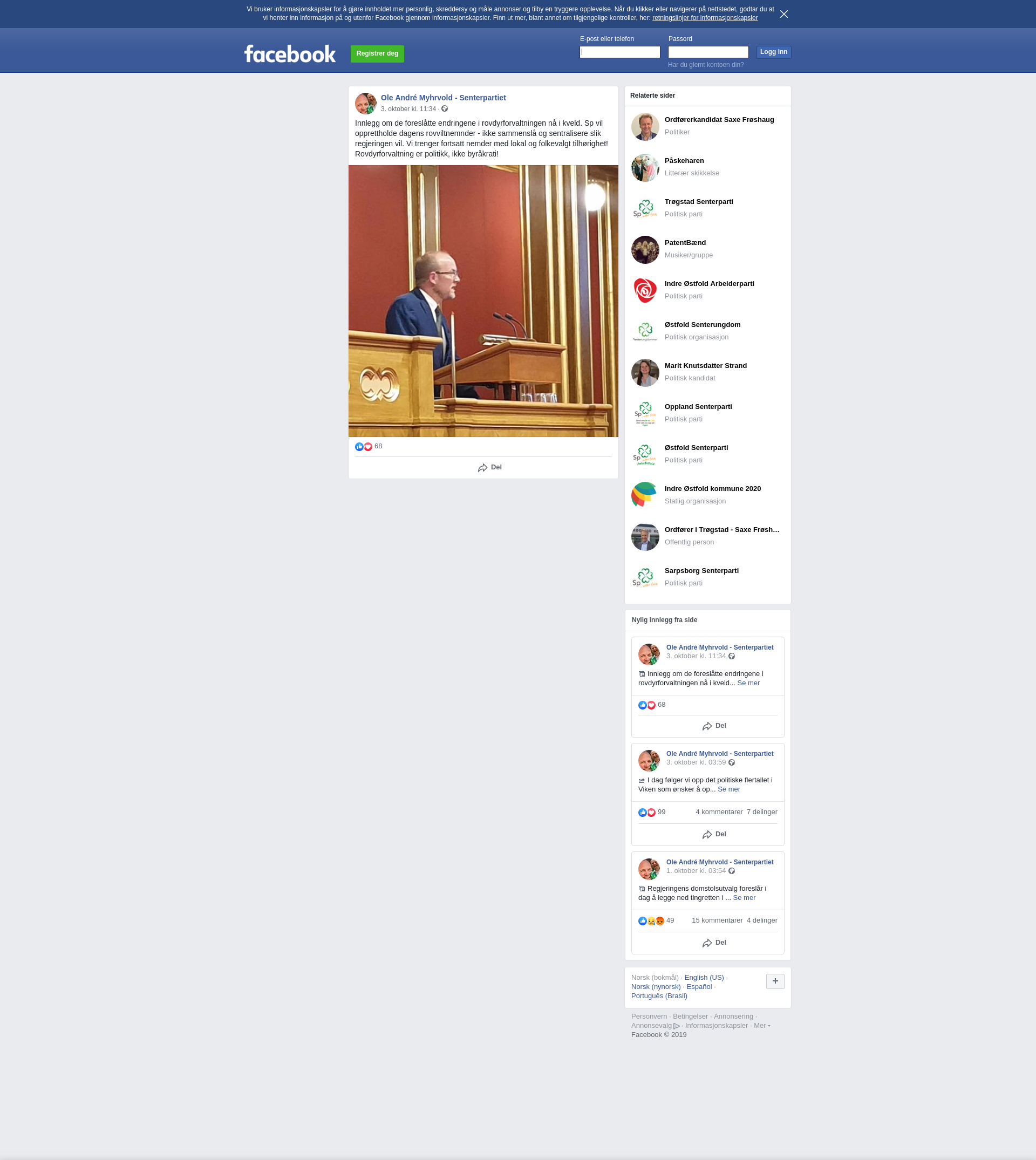
Task: View 4 kommentarer on the Viken post
Action: (719, 812)
